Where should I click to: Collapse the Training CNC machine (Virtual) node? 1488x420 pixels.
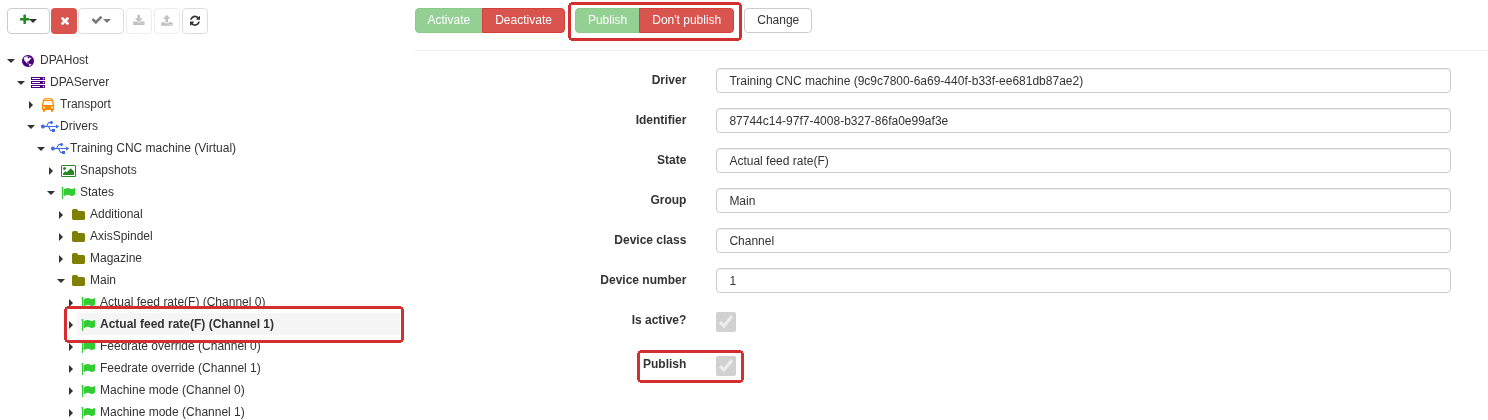coord(41,149)
